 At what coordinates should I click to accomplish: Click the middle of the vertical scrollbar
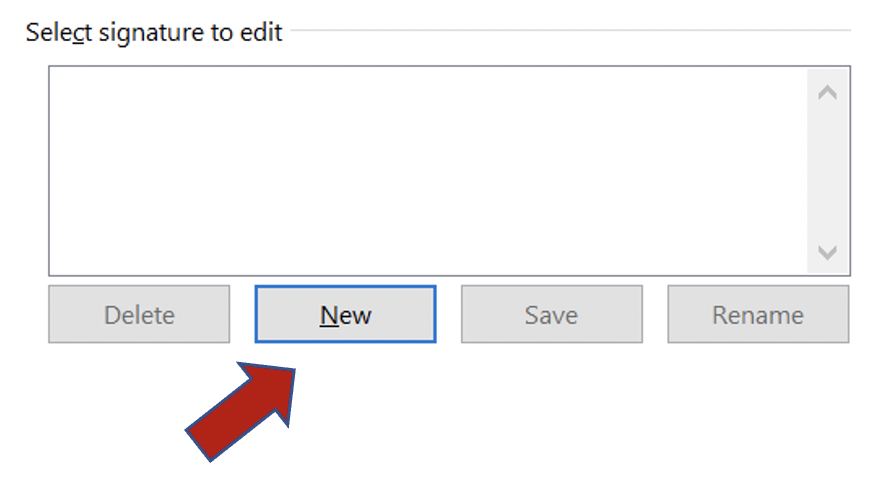point(827,172)
